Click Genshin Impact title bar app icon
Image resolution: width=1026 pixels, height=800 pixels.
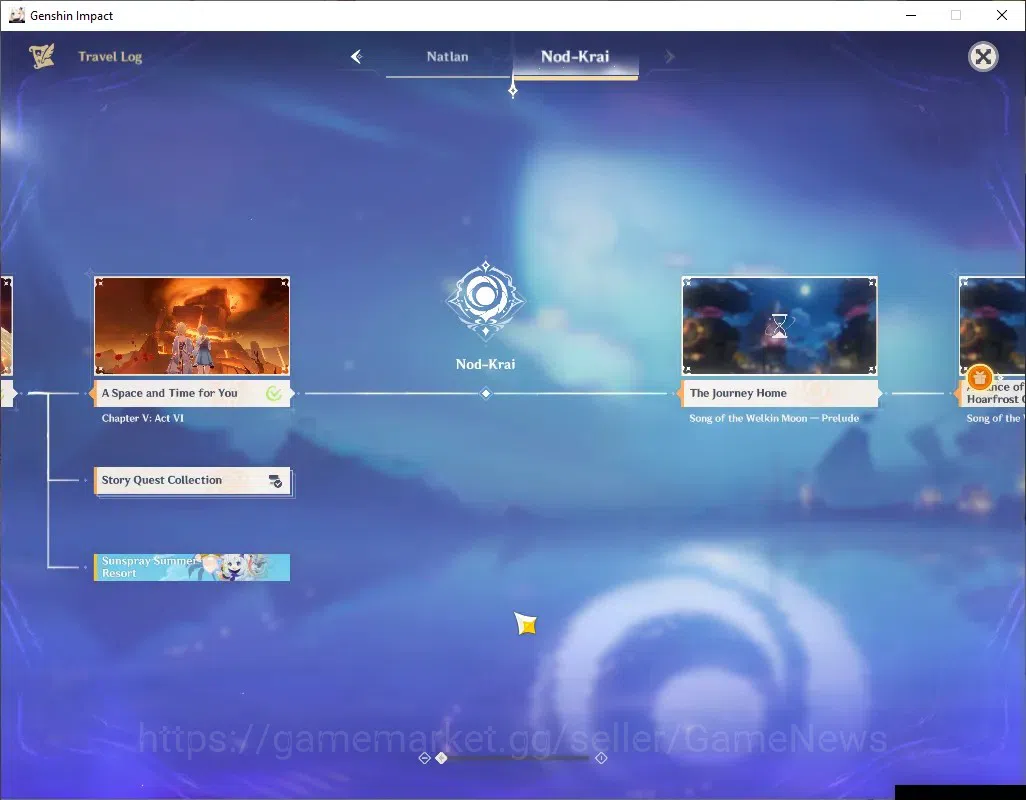point(16,15)
